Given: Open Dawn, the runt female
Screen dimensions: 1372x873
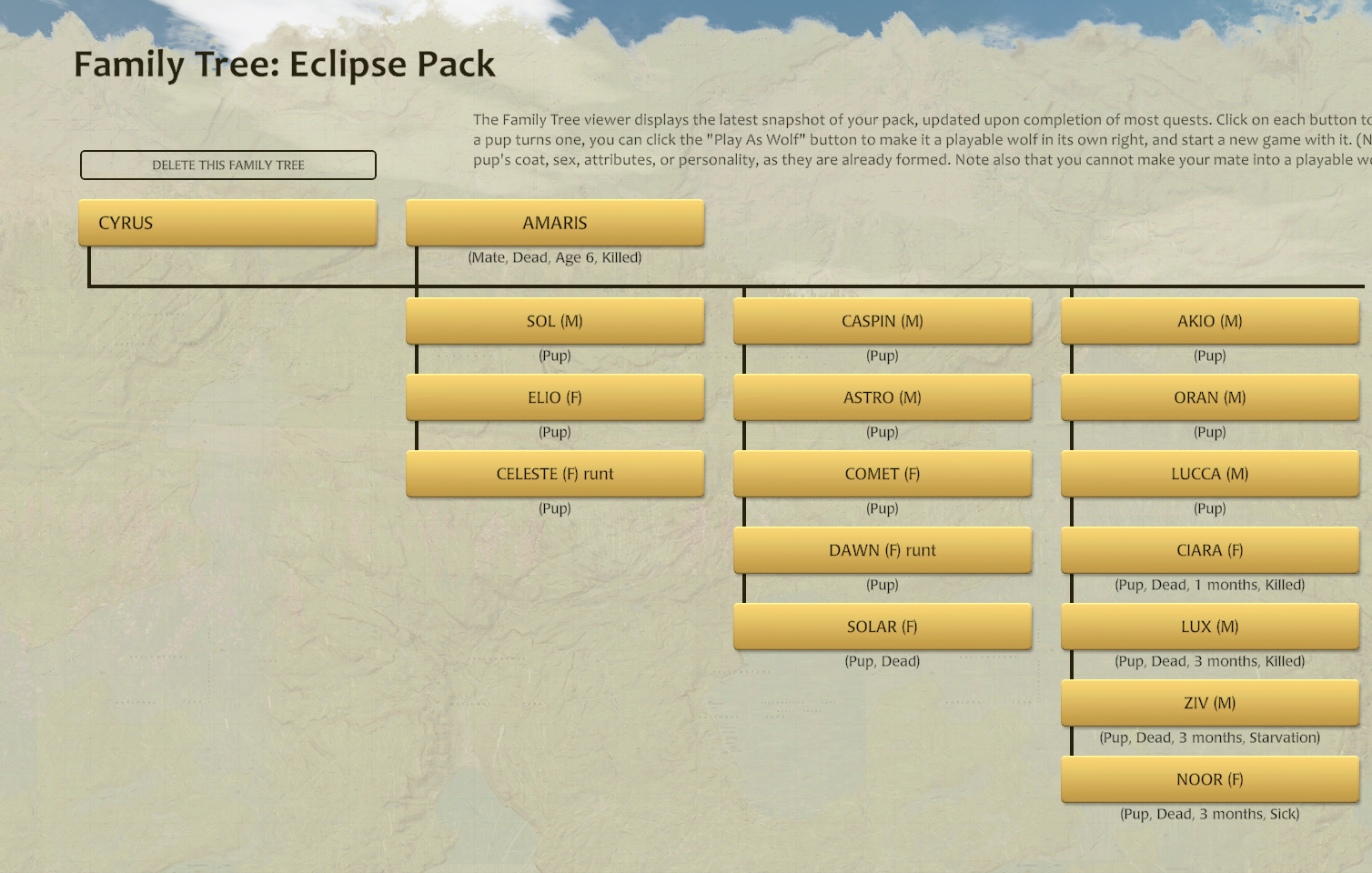Looking at the screenshot, I should pos(882,549).
